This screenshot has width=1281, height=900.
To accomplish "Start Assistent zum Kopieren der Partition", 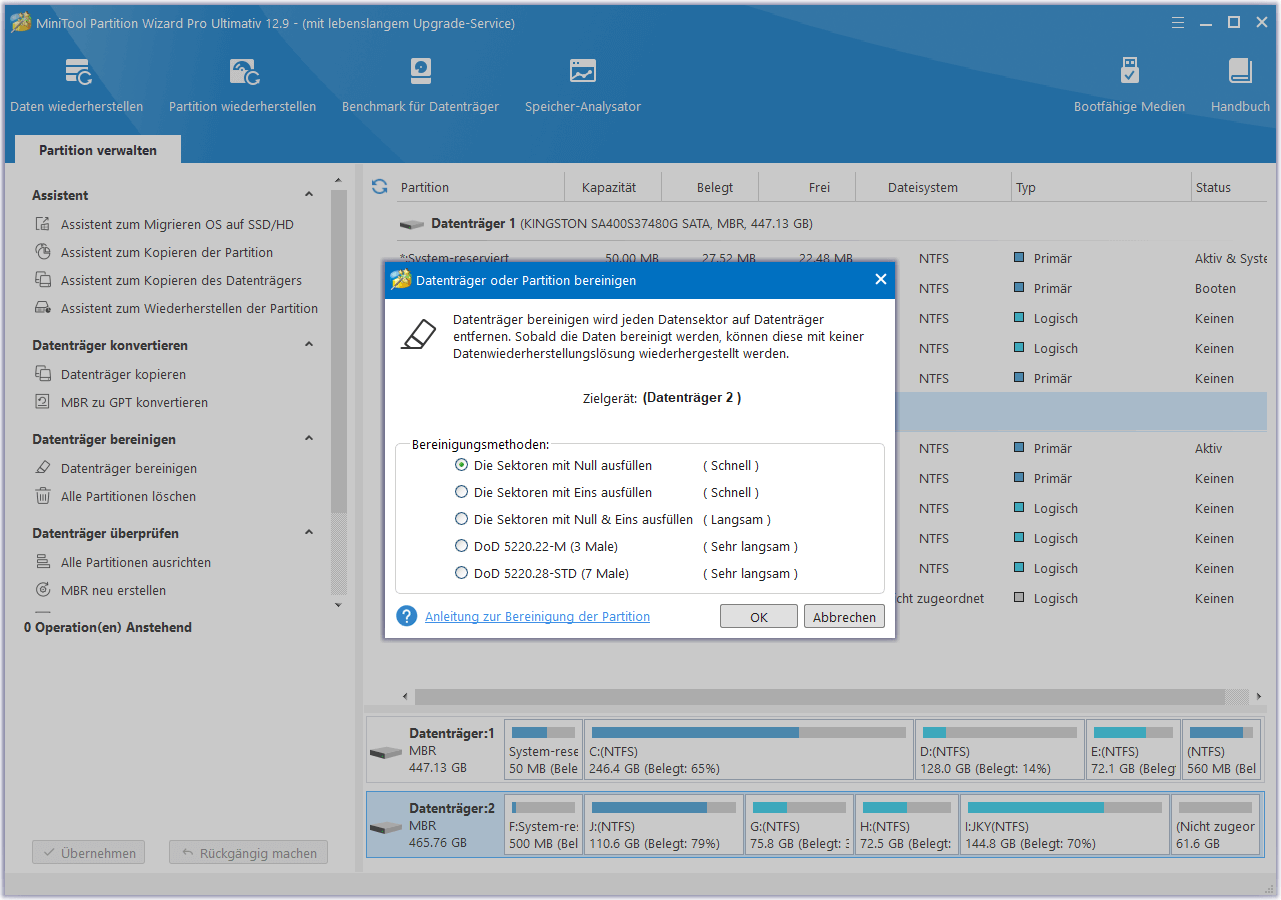I will tap(154, 253).
